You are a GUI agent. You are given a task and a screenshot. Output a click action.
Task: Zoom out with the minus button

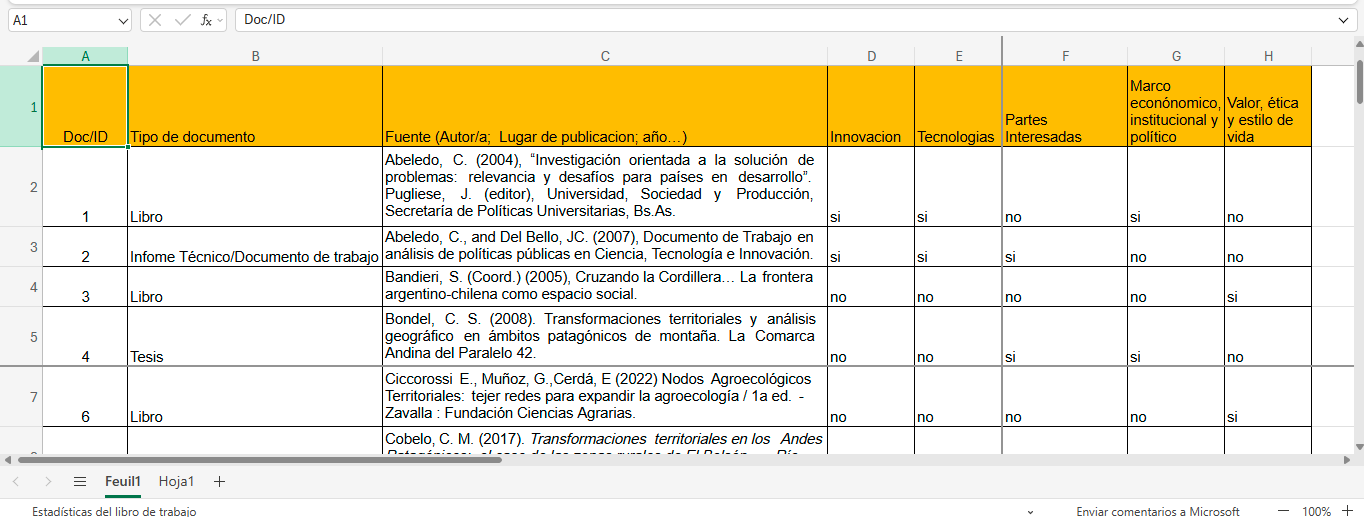pyautogui.click(x=1283, y=511)
